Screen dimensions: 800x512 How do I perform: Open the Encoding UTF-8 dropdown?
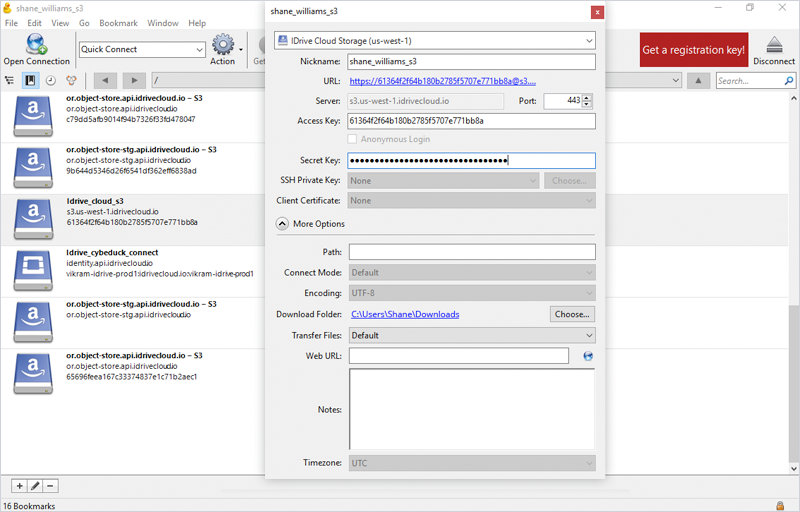(x=472, y=293)
